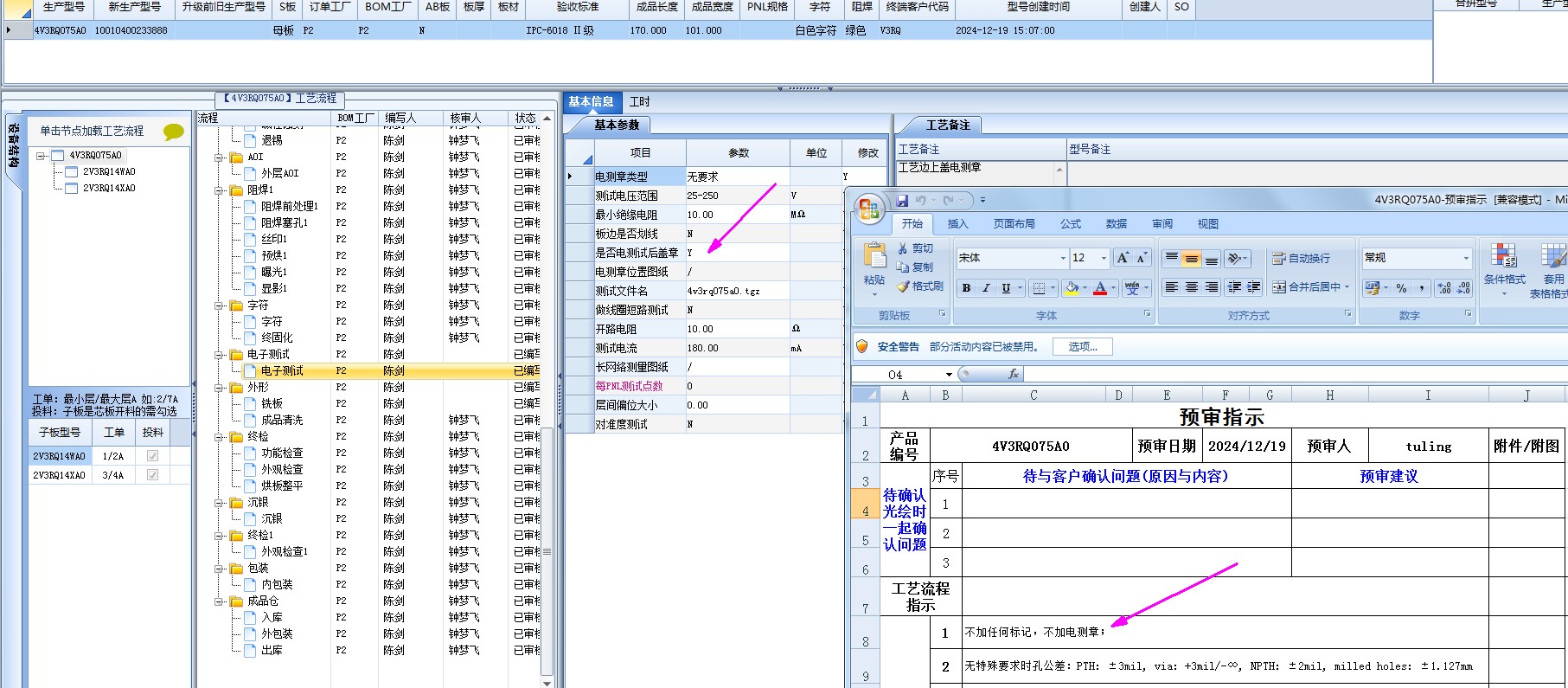Decrease the cell indent
The height and width of the screenshot is (688, 1568).
1234,286
